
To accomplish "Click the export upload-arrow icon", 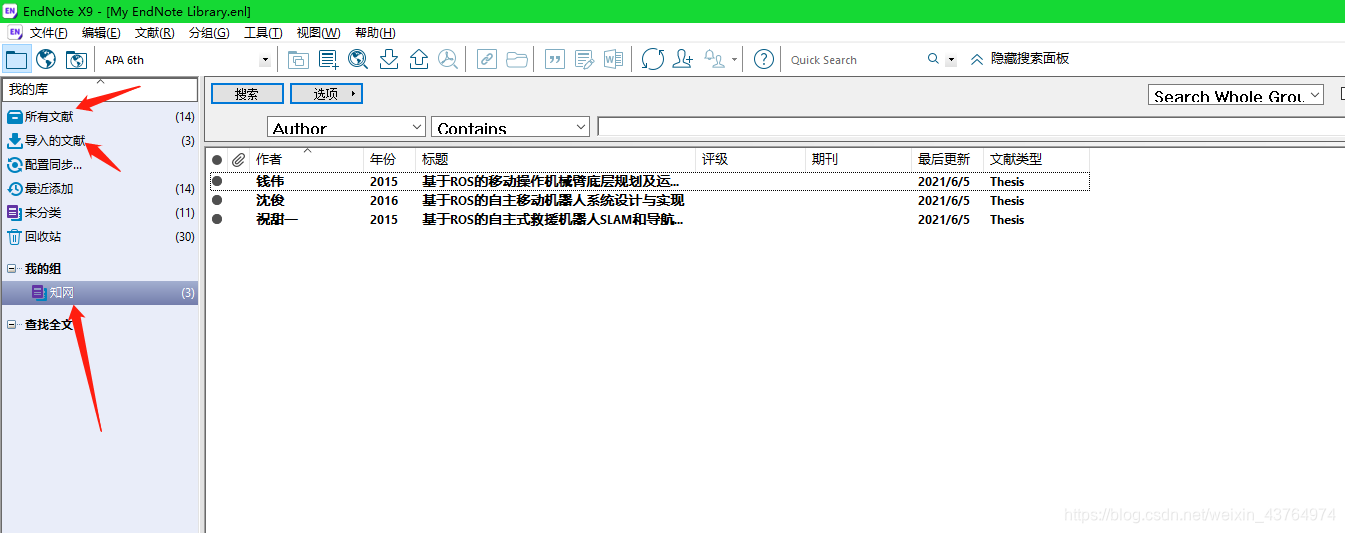I will (x=419, y=59).
